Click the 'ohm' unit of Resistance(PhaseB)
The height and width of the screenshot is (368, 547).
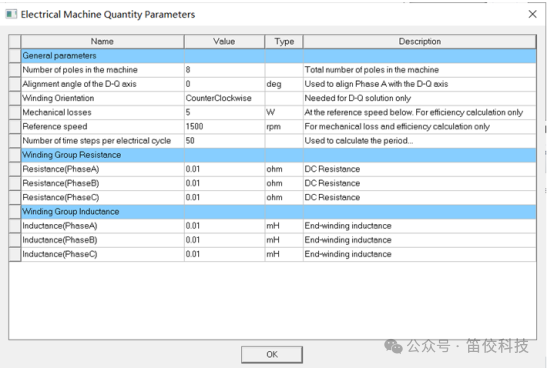275,183
